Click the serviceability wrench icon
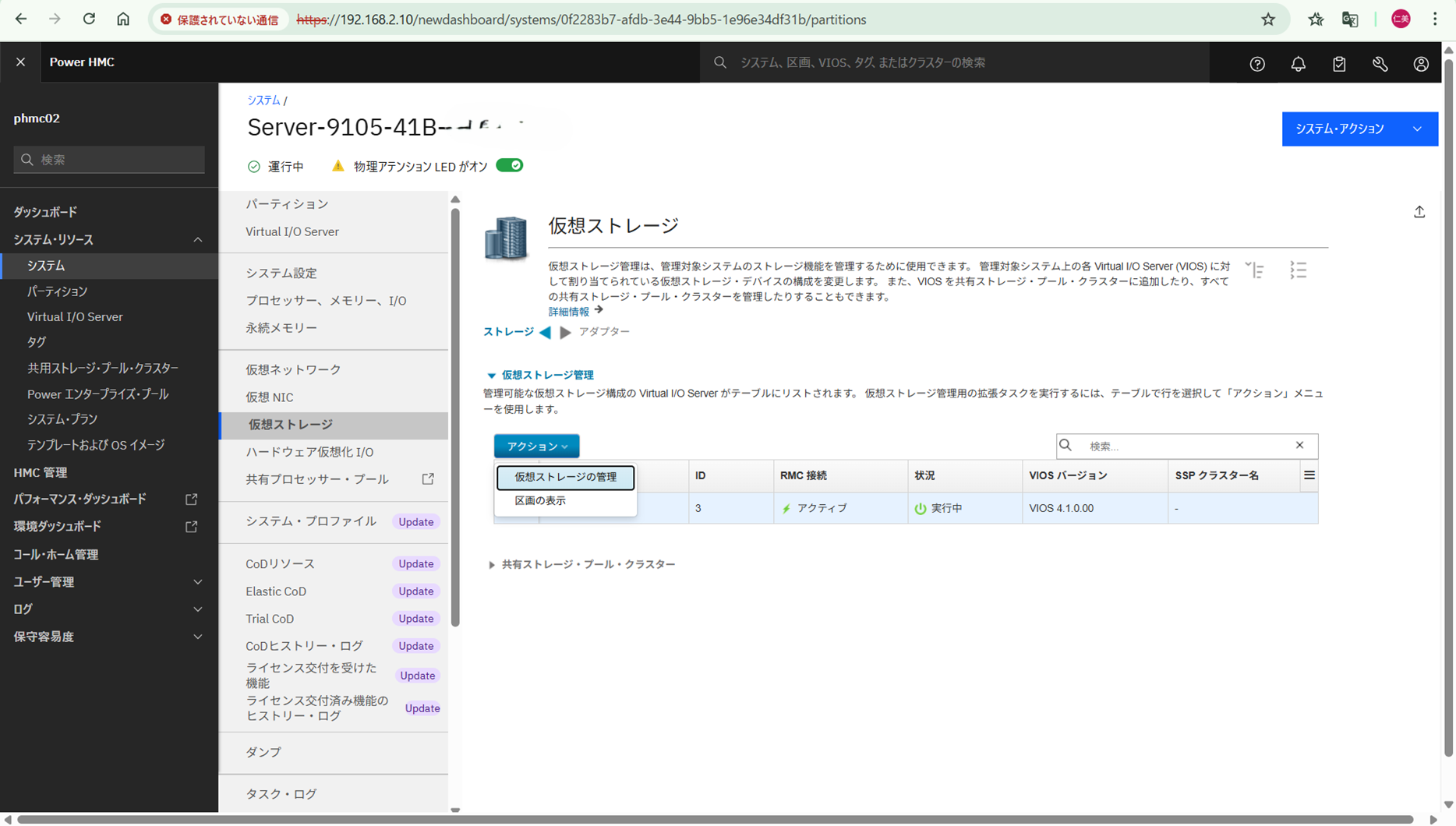 click(1380, 63)
